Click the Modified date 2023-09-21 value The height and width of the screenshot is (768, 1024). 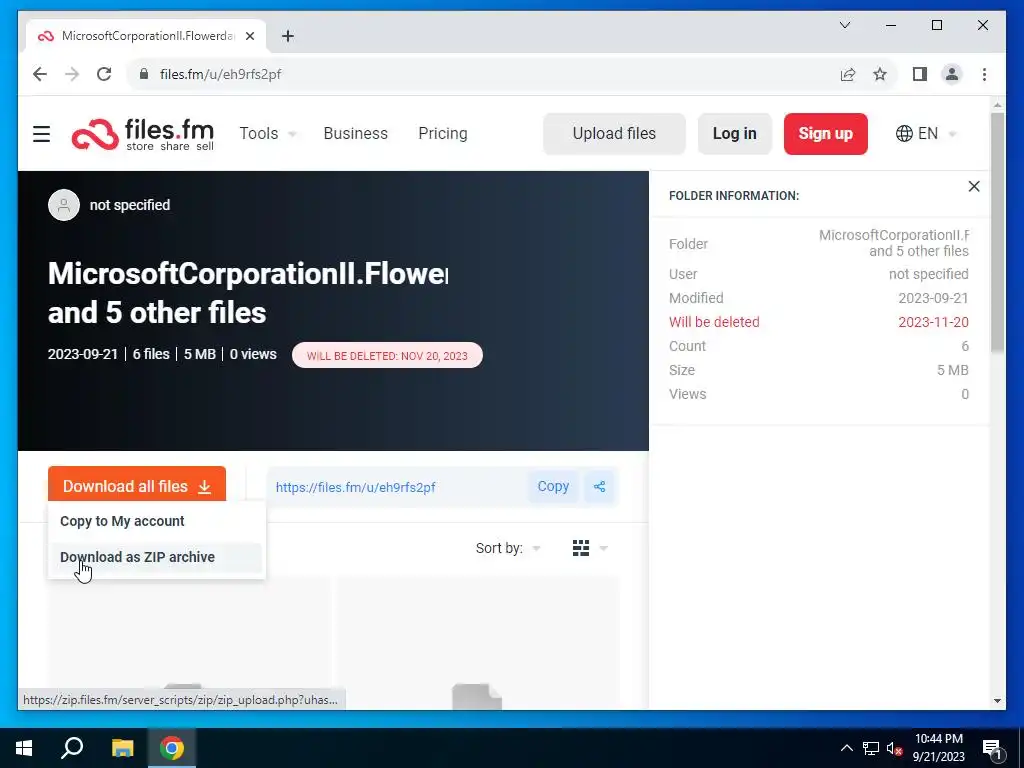tap(933, 298)
